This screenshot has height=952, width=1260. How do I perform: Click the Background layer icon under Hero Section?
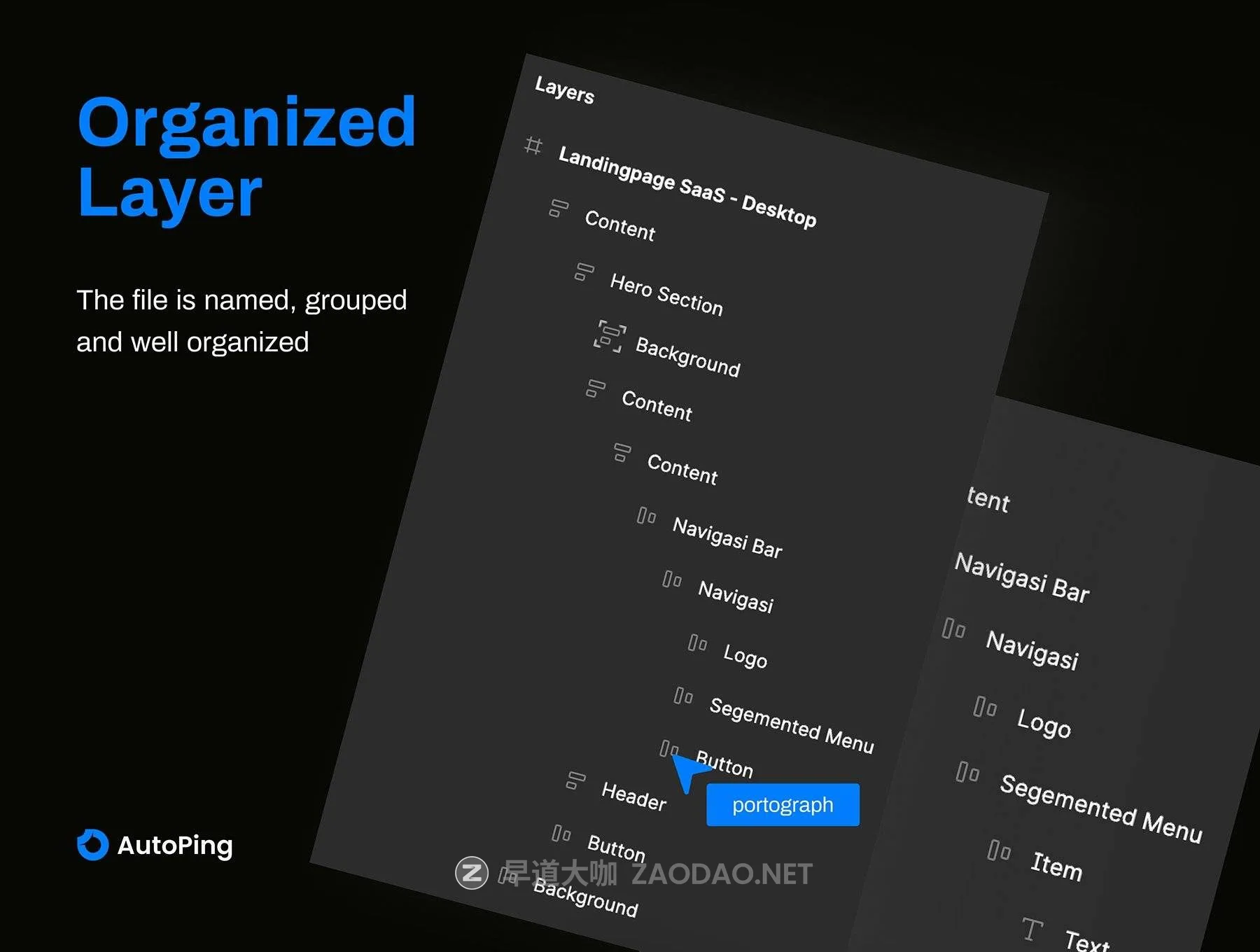click(x=609, y=336)
